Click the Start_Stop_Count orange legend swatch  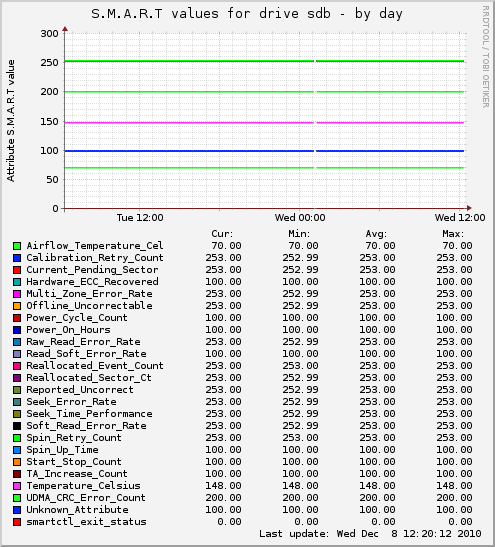pos(17,462)
